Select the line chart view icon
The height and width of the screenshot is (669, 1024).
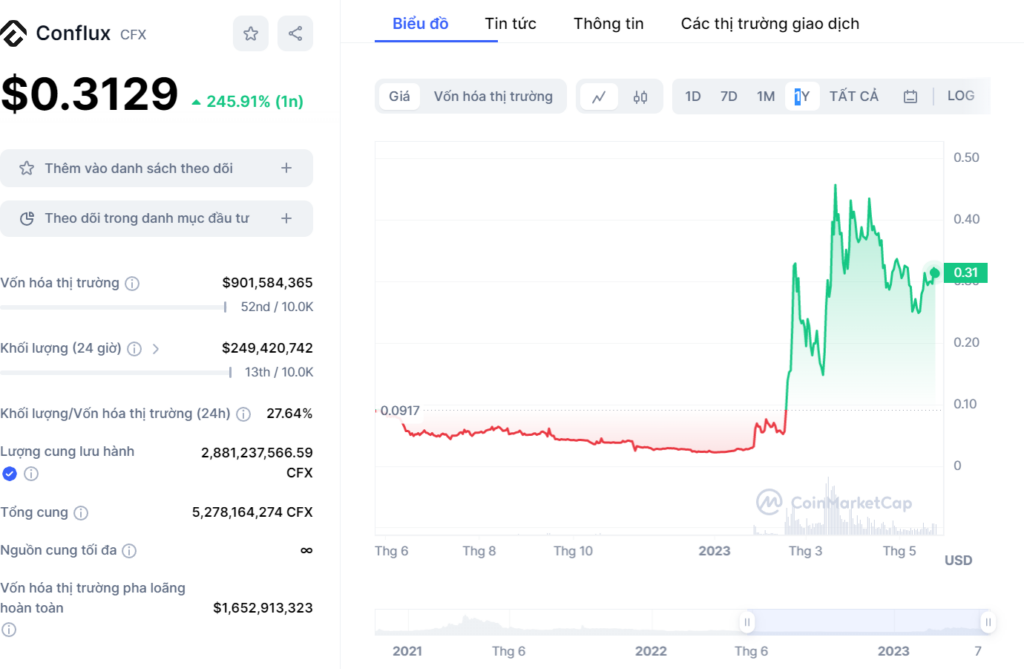pos(599,97)
